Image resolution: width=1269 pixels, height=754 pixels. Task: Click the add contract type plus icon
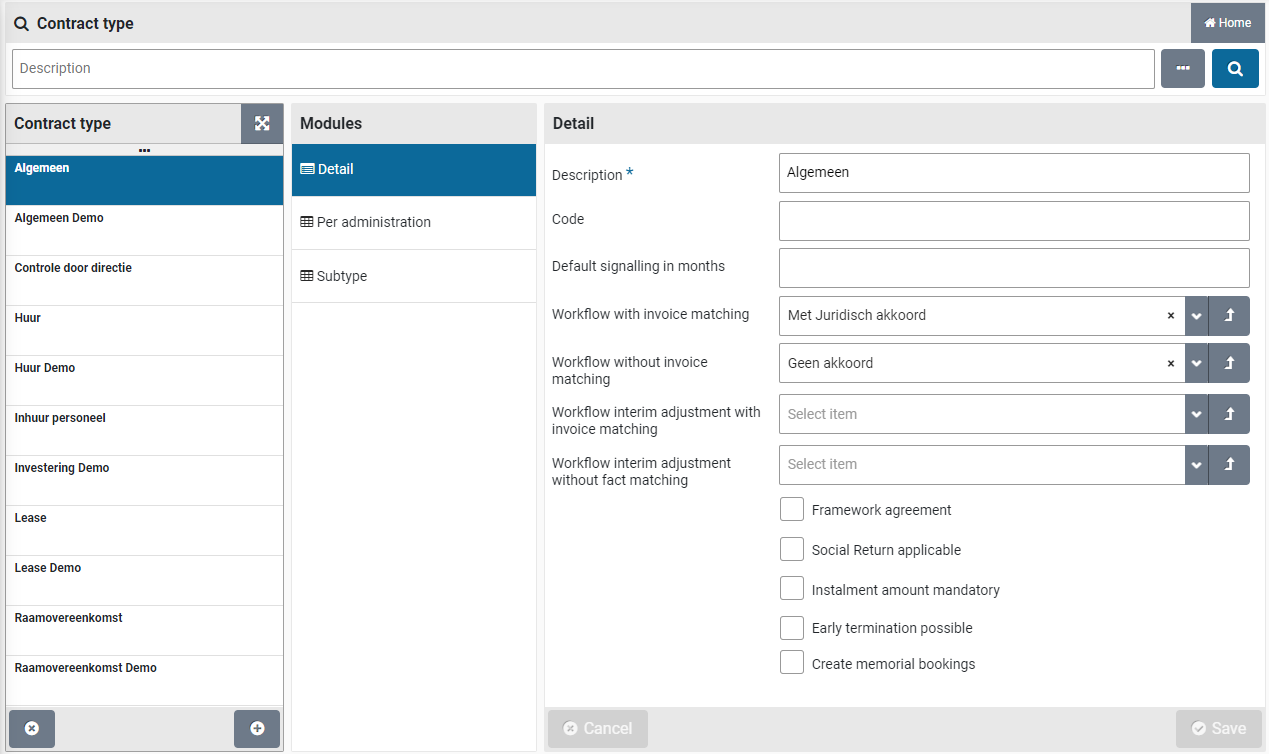257,729
